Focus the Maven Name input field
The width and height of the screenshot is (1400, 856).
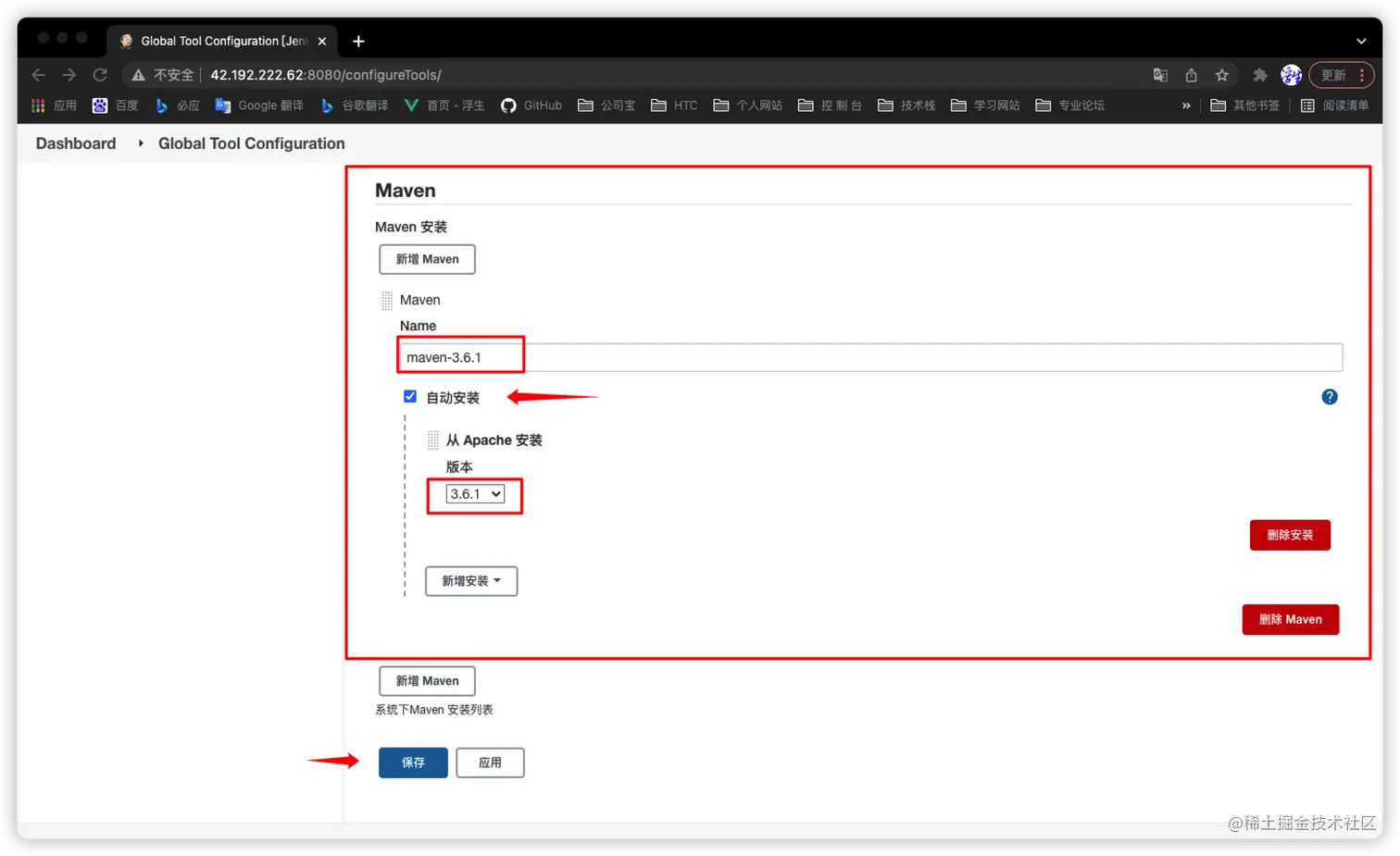click(870, 357)
